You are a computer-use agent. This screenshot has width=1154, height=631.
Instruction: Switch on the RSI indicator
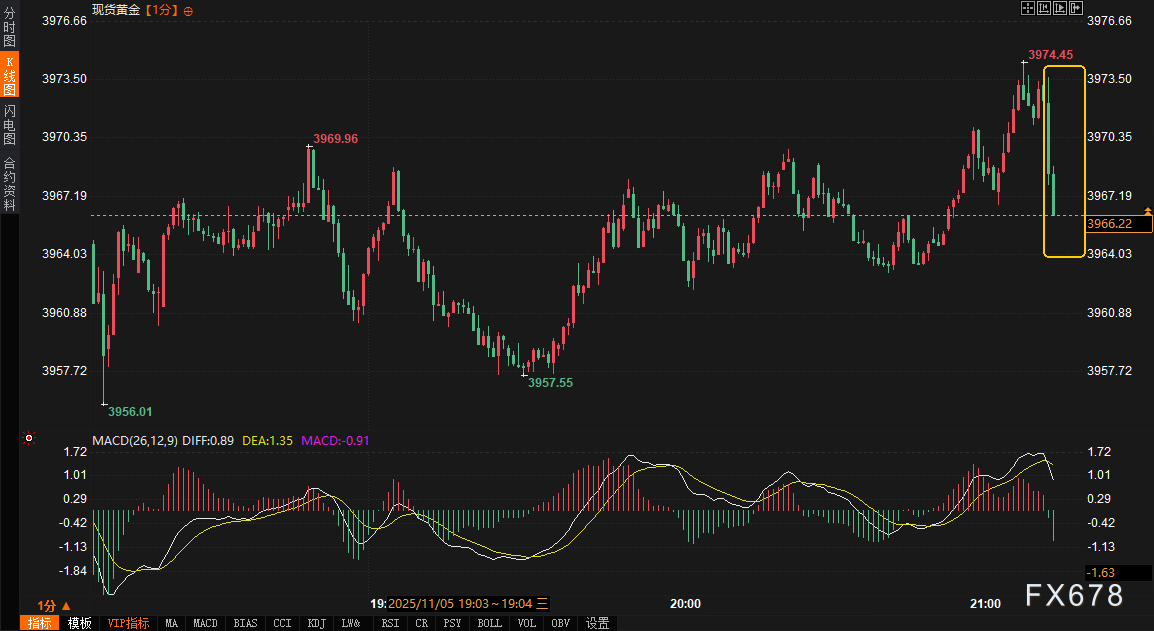click(x=390, y=623)
